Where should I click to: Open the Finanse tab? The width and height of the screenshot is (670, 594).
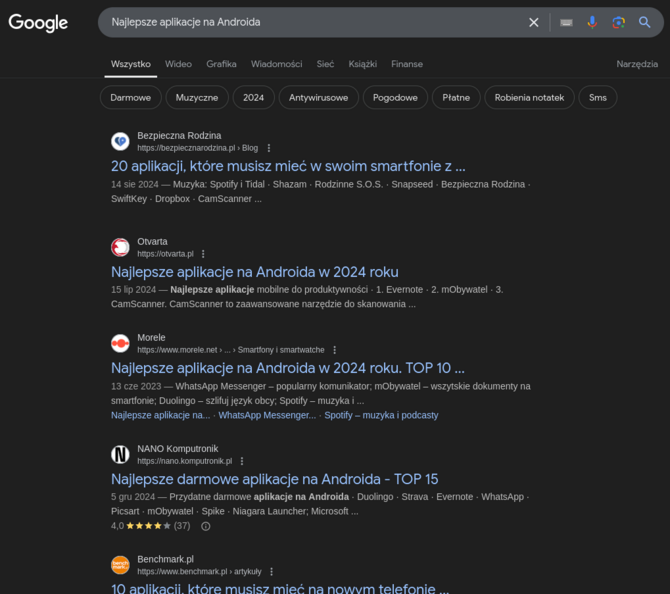407,64
